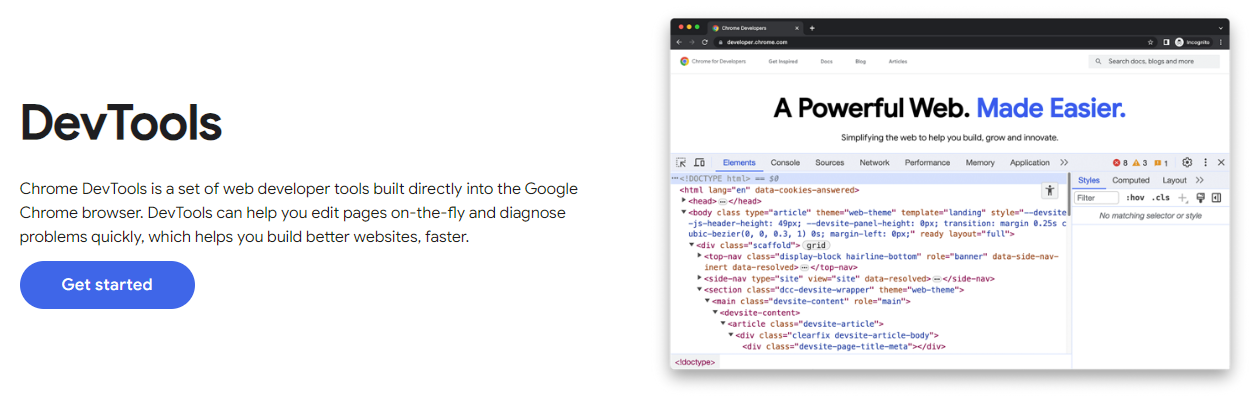The height and width of the screenshot is (398, 1252).
Task: Collapse the div clearfix devsite-article-body node
Action: click(732, 335)
